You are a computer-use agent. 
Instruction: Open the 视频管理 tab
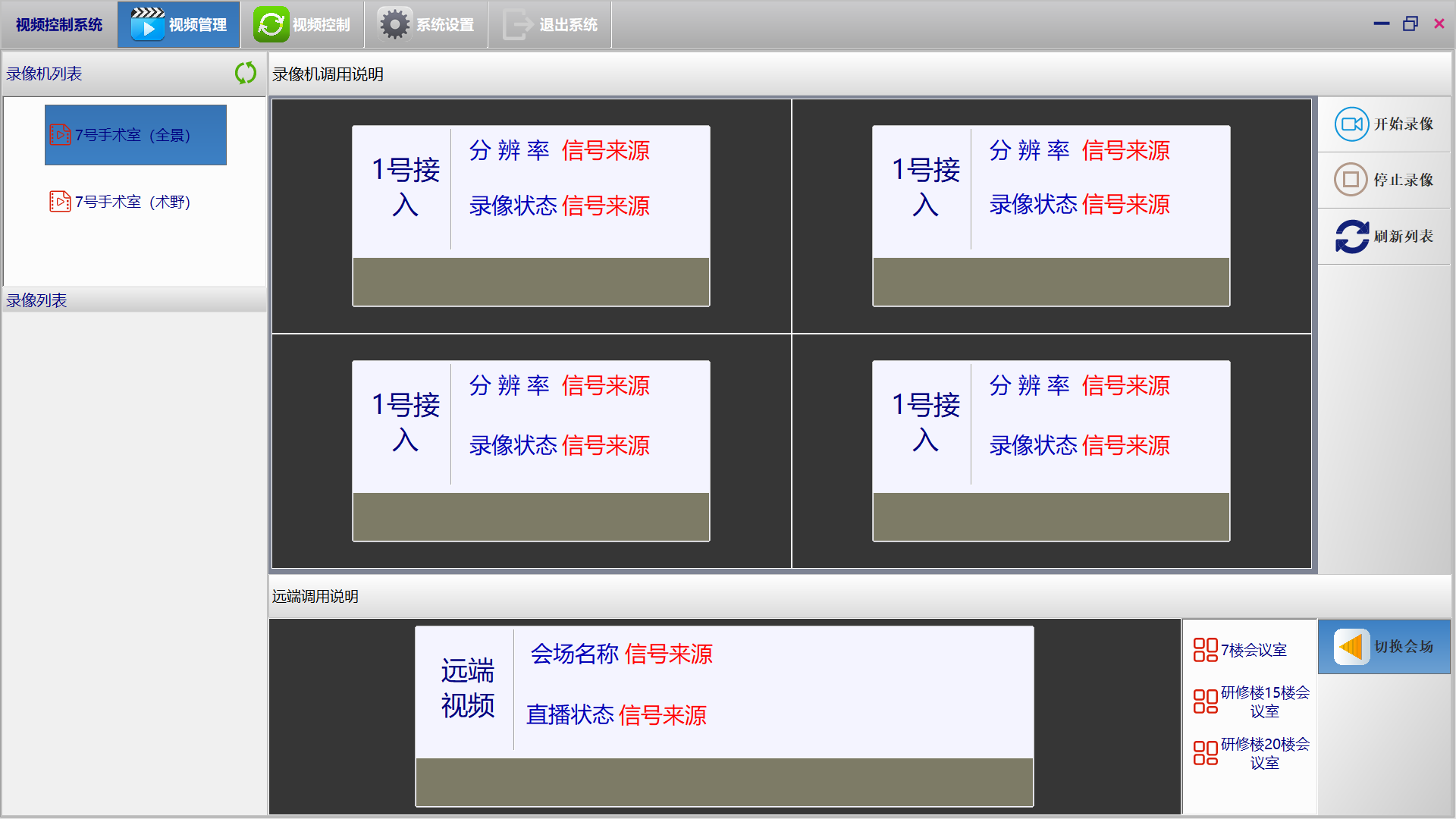(179, 25)
